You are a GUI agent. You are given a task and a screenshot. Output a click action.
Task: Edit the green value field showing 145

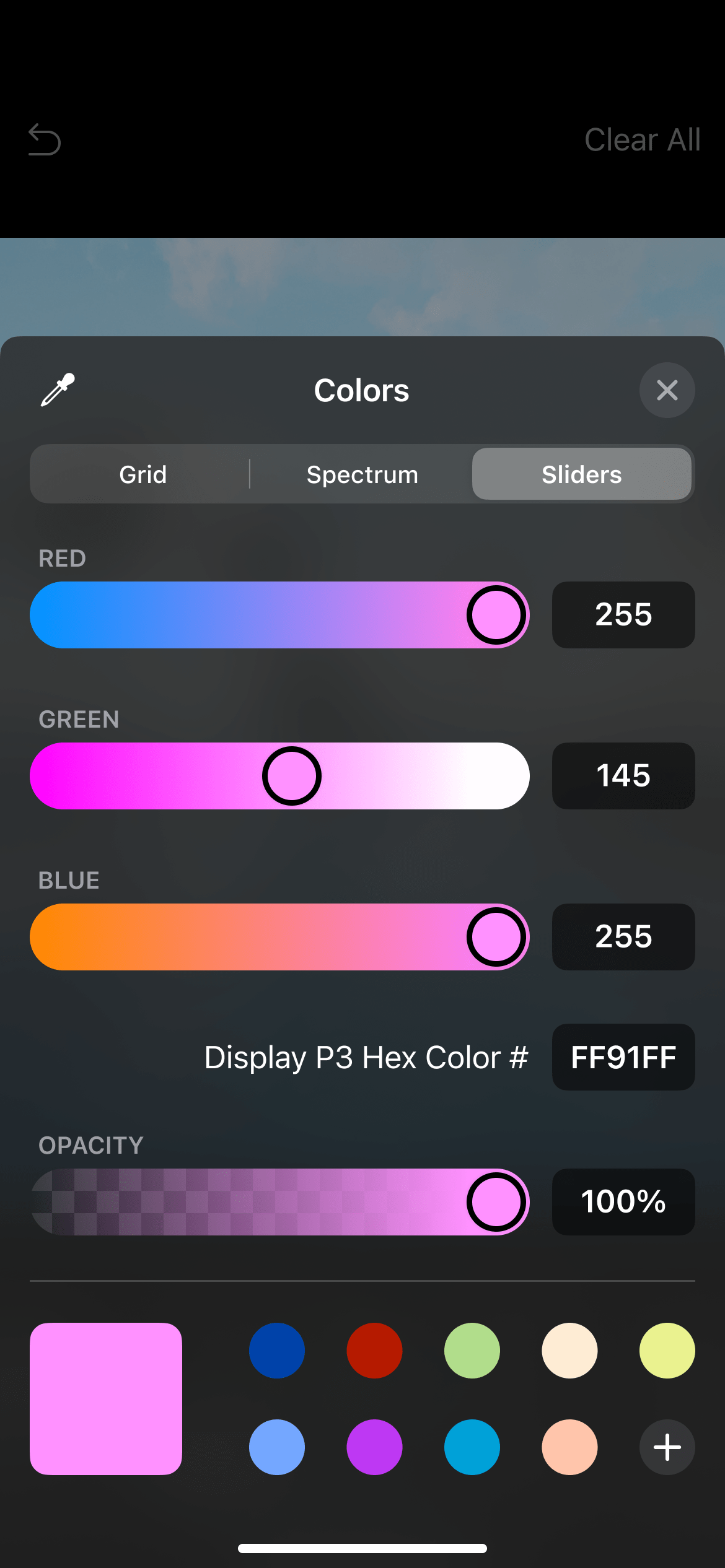[623, 776]
